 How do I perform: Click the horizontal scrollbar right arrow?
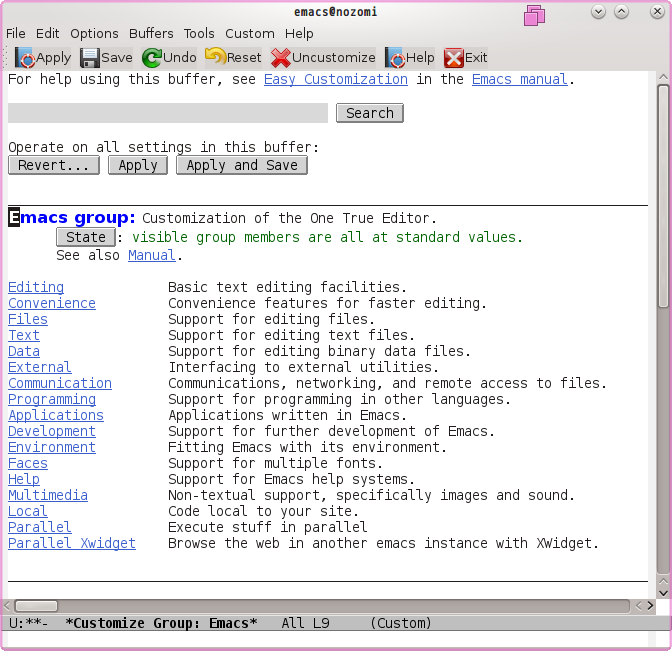tap(651, 606)
